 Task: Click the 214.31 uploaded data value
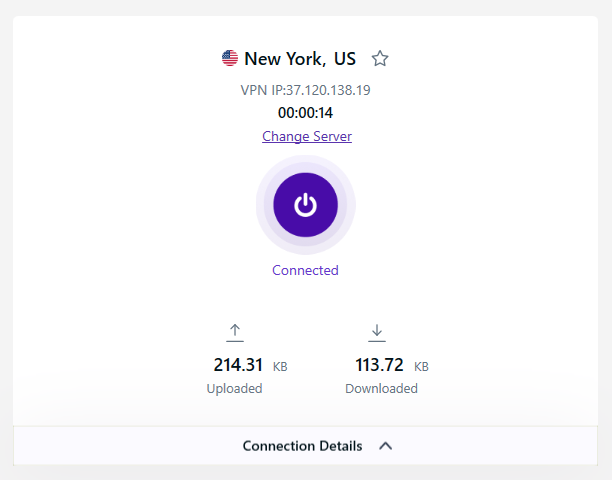(x=236, y=365)
